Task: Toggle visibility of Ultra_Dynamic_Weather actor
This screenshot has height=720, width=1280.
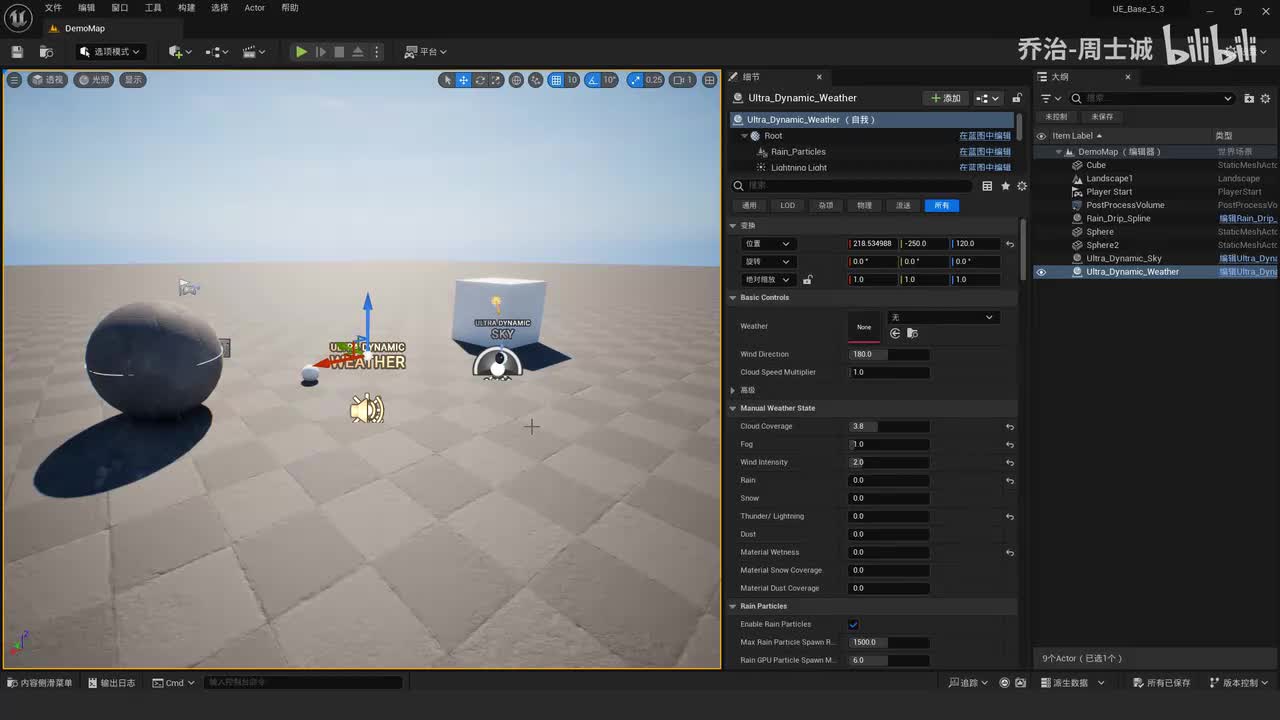Action: click(1041, 272)
